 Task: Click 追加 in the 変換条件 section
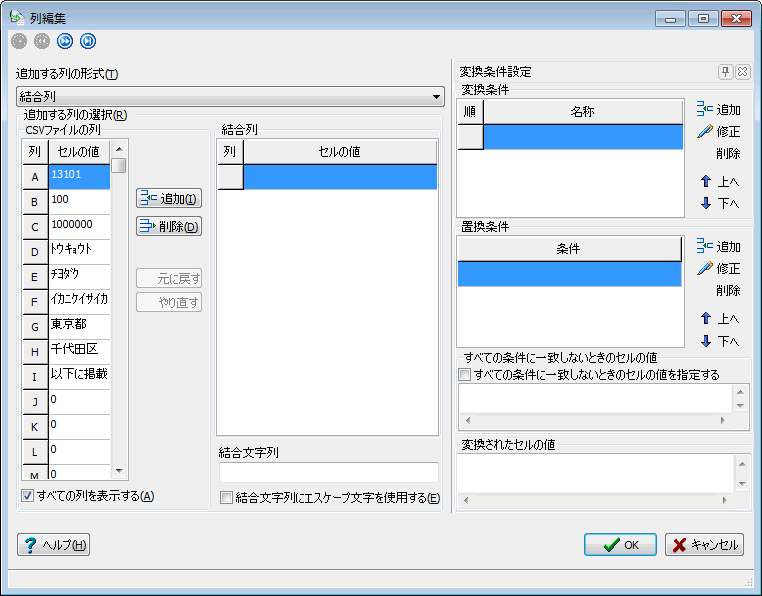tap(718, 110)
